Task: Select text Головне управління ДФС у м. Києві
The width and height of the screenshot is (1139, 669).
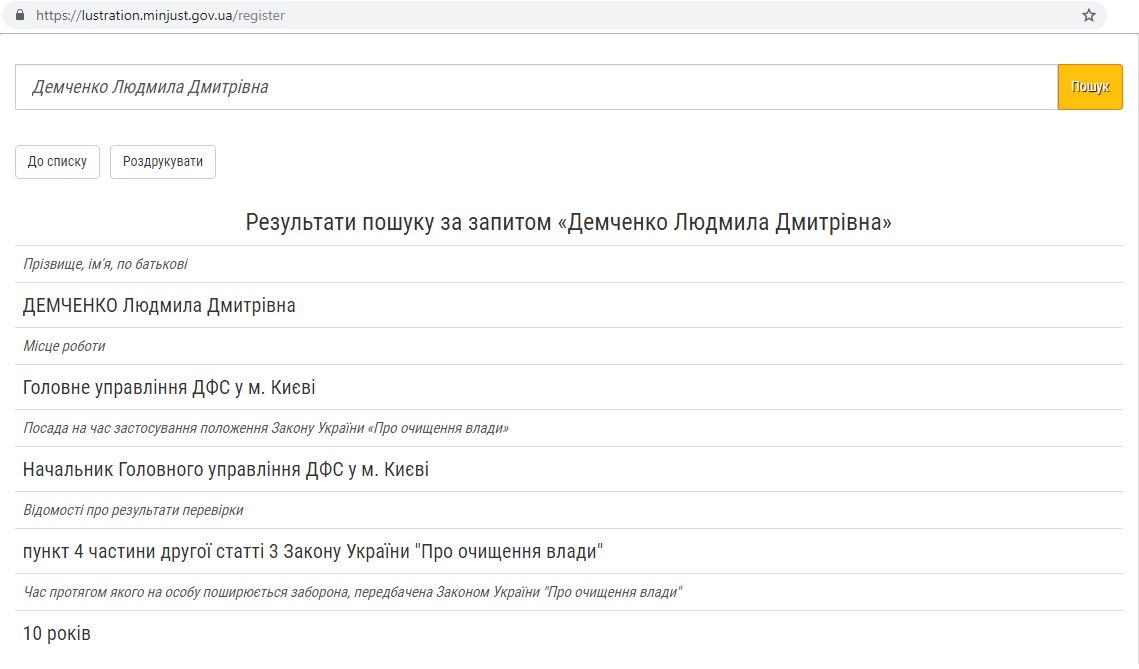Action: point(169,387)
